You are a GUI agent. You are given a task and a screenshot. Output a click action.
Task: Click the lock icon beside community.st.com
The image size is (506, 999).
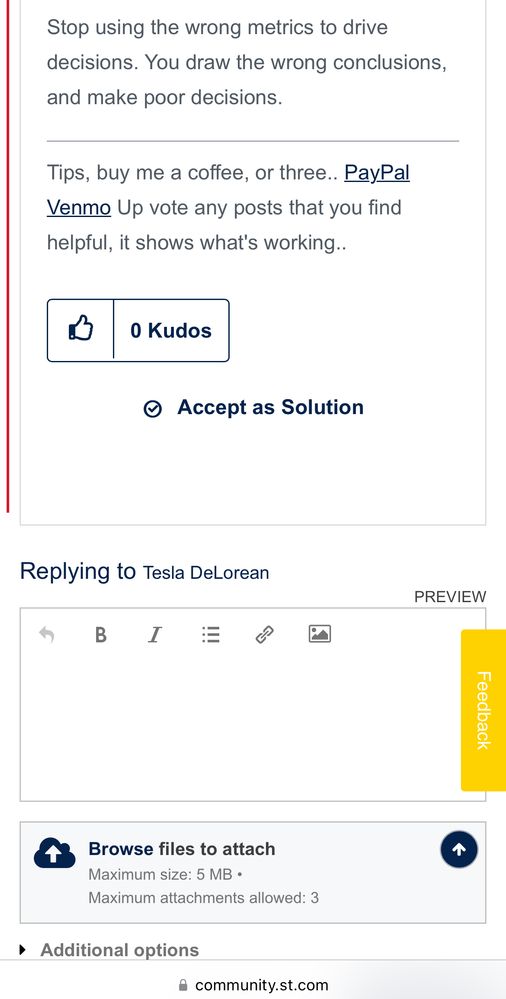pos(184,985)
